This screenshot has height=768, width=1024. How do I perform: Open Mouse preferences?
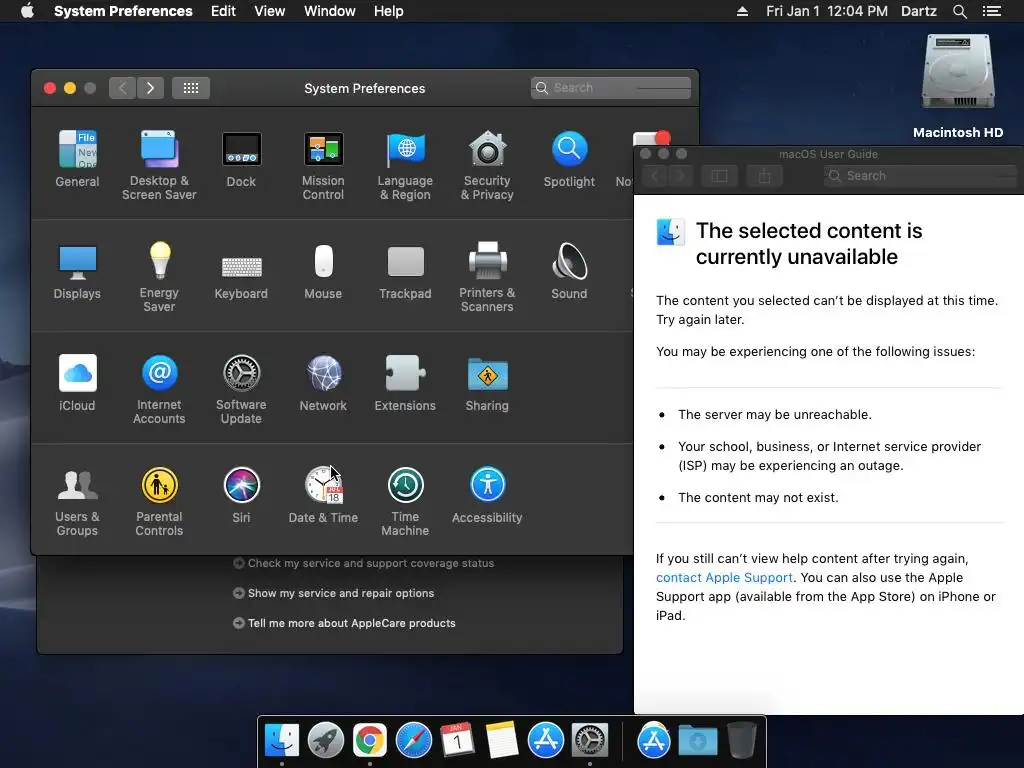click(x=323, y=271)
